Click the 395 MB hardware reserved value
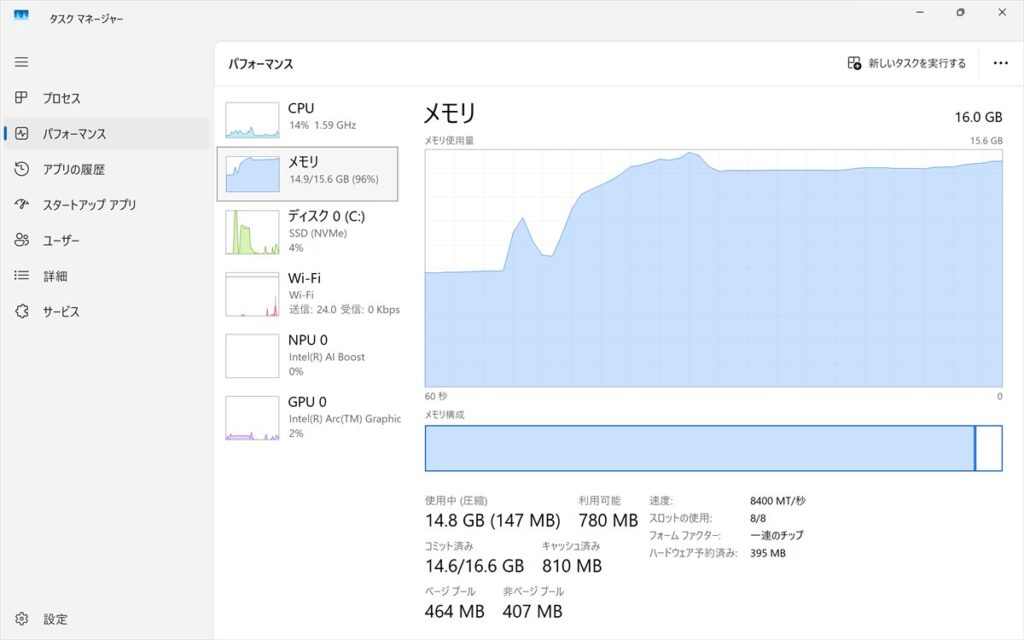 pos(767,553)
